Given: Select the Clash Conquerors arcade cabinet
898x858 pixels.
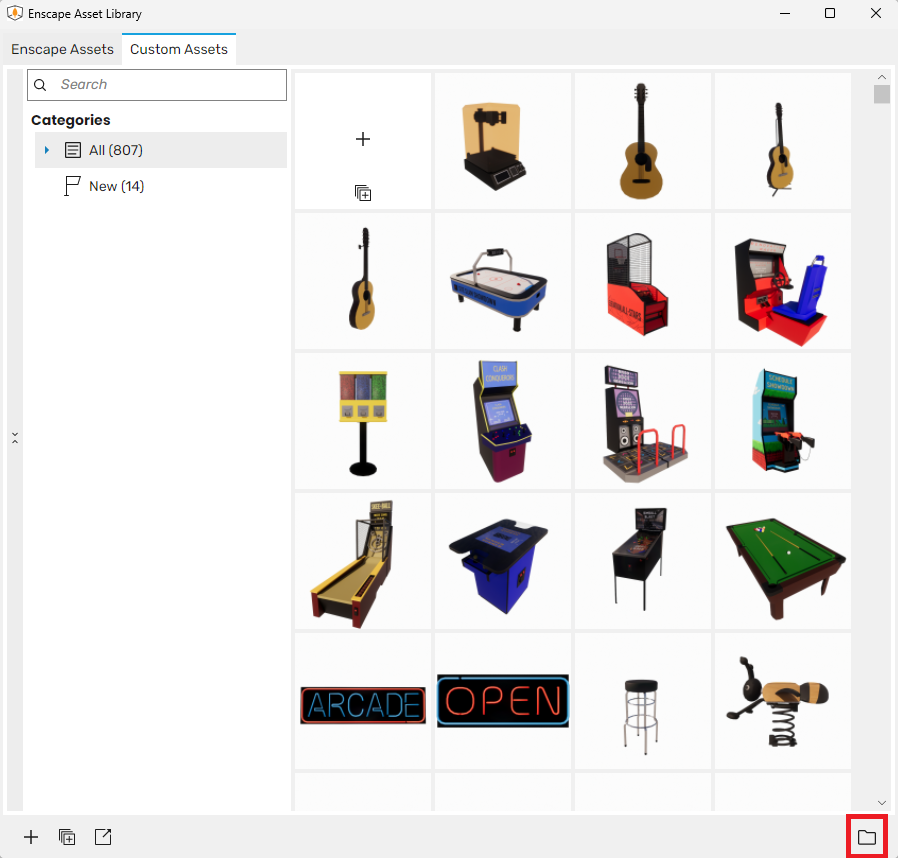Looking at the screenshot, I should (503, 421).
